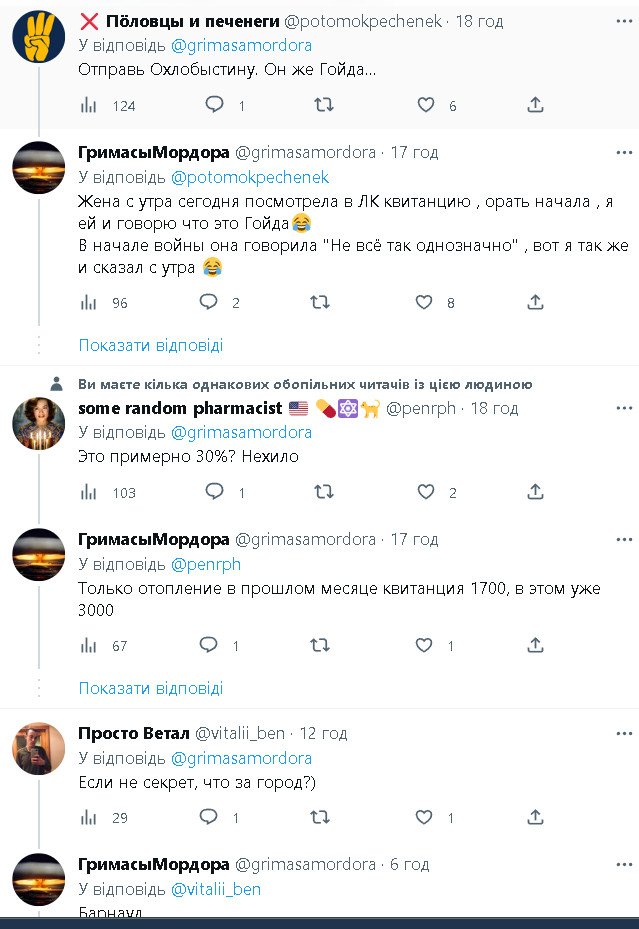View analytics for the 30% Нехило tweet
The height and width of the screenshot is (929, 639).
point(89,492)
